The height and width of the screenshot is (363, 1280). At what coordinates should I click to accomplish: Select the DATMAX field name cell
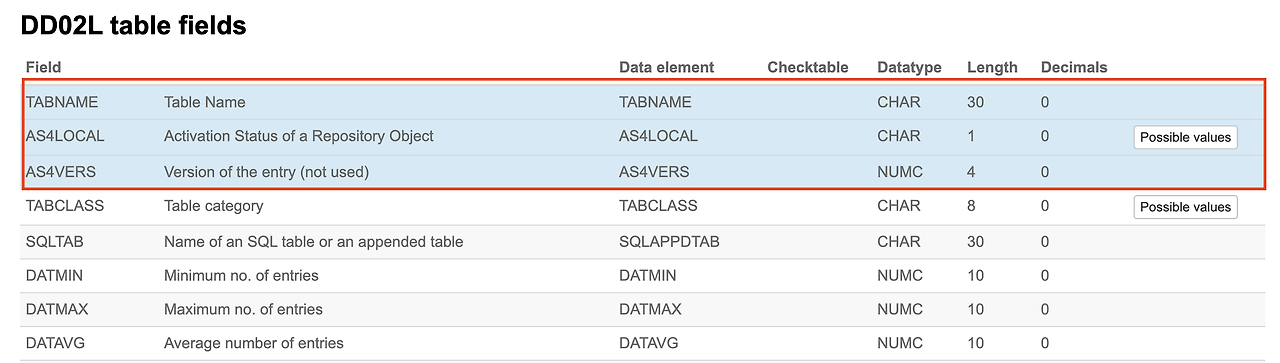click(x=57, y=309)
